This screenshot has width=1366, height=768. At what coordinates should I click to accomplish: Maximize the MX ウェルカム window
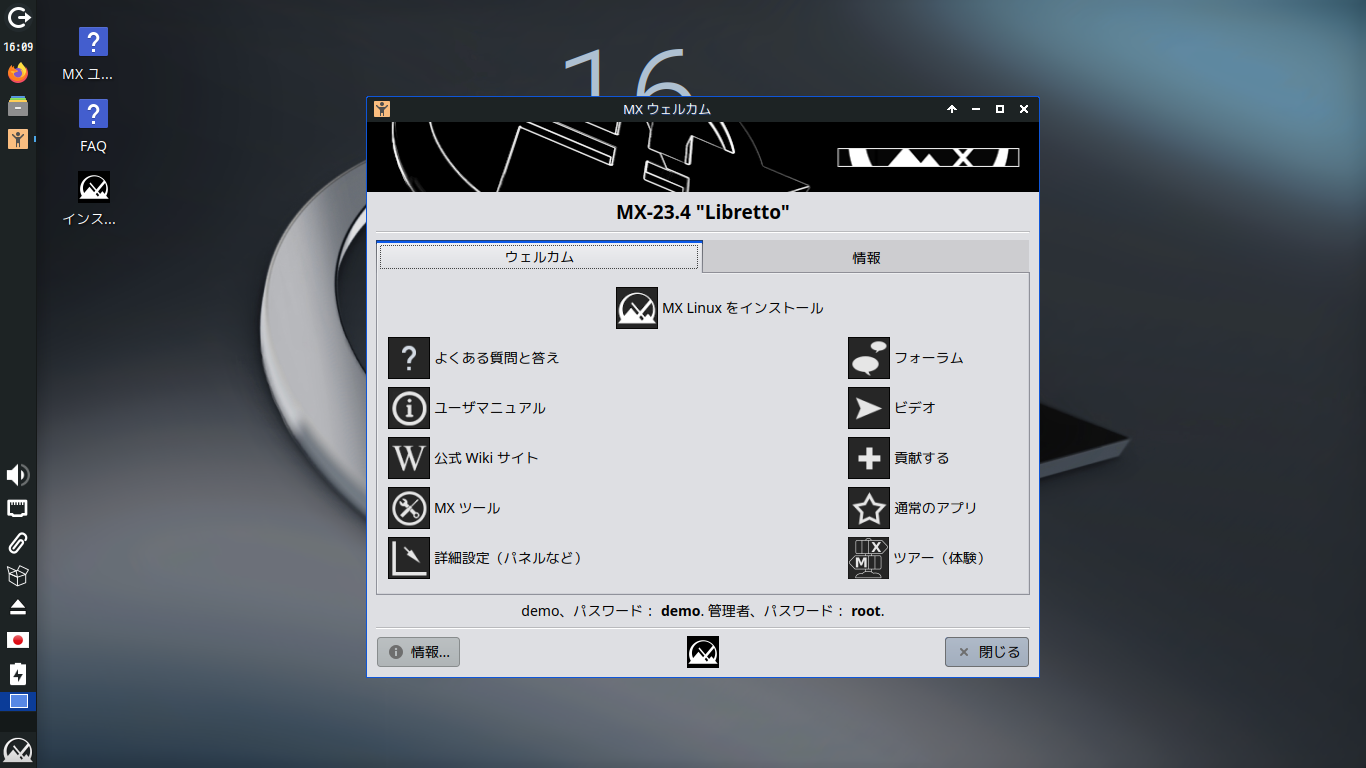(x=1000, y=109)
